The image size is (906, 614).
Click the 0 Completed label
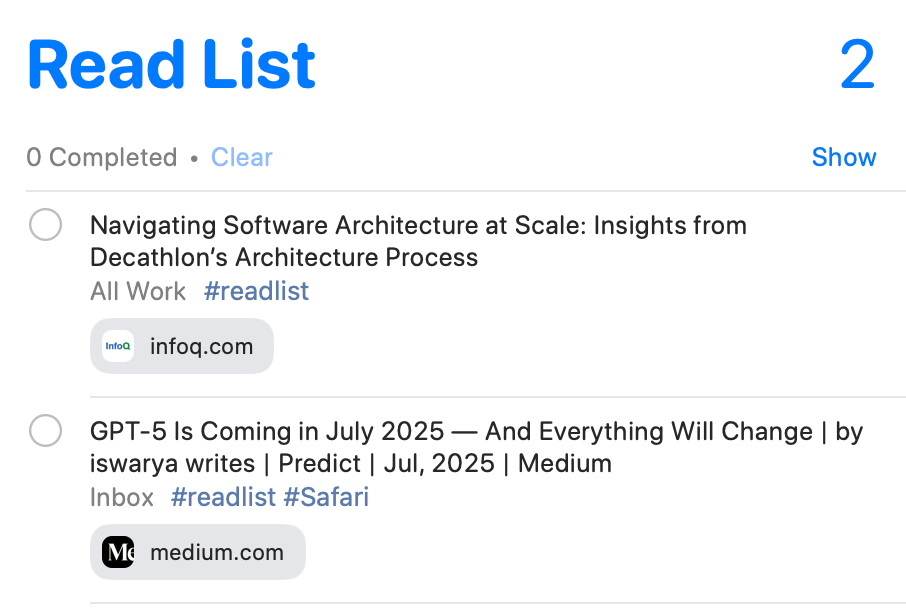click(102, 157)
